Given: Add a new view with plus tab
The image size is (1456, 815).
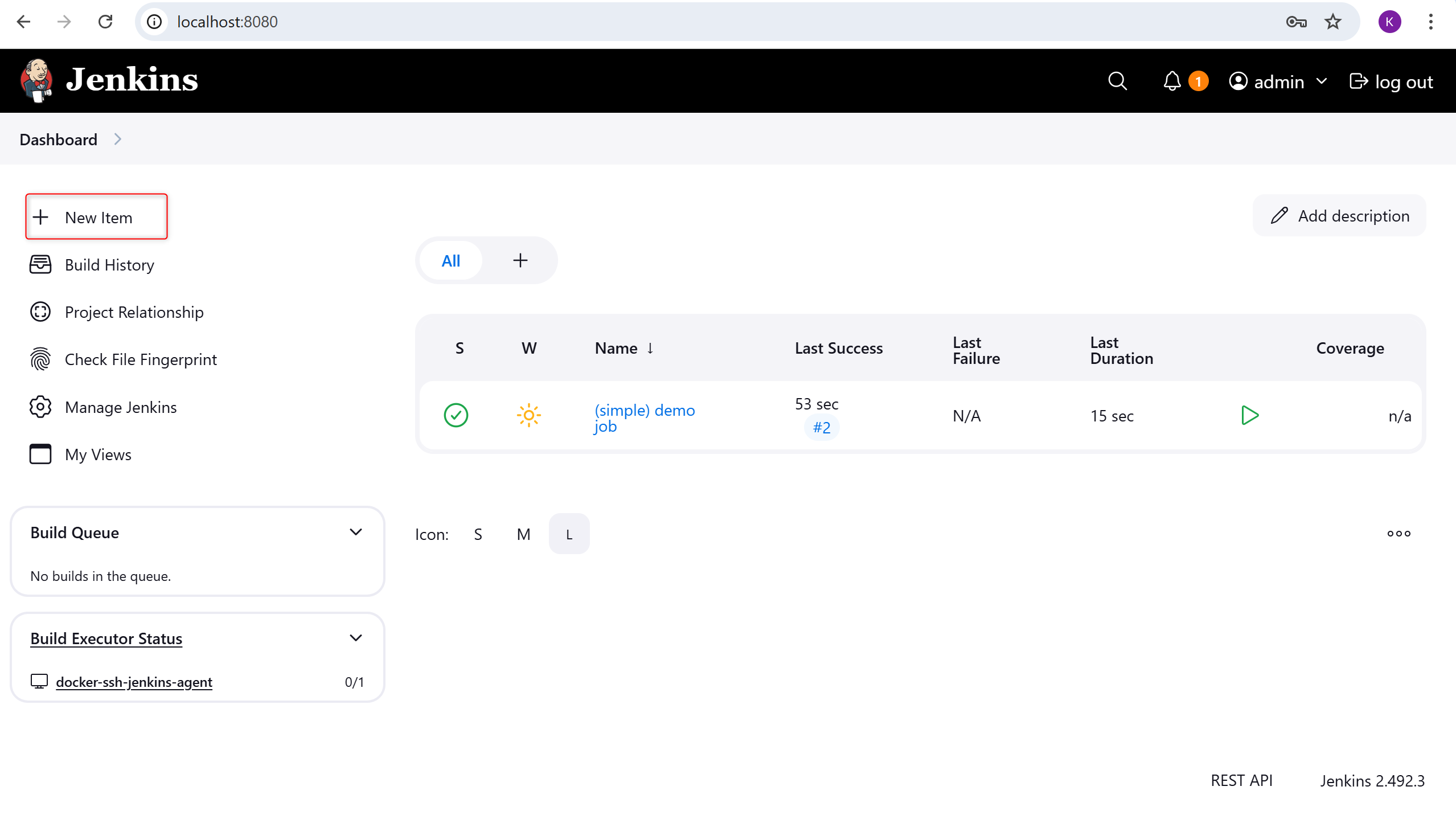Looking at the screenshot, I should point(520,261).
